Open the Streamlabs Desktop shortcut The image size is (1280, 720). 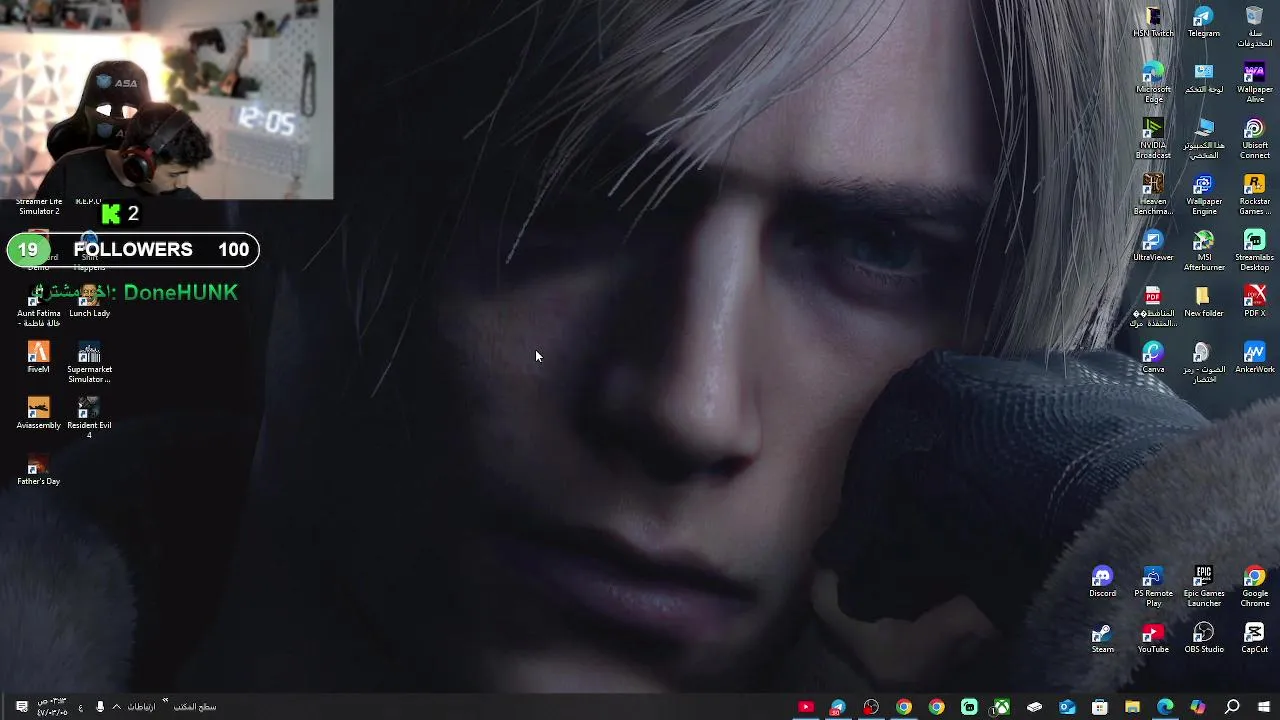[x=1254, y=250]
